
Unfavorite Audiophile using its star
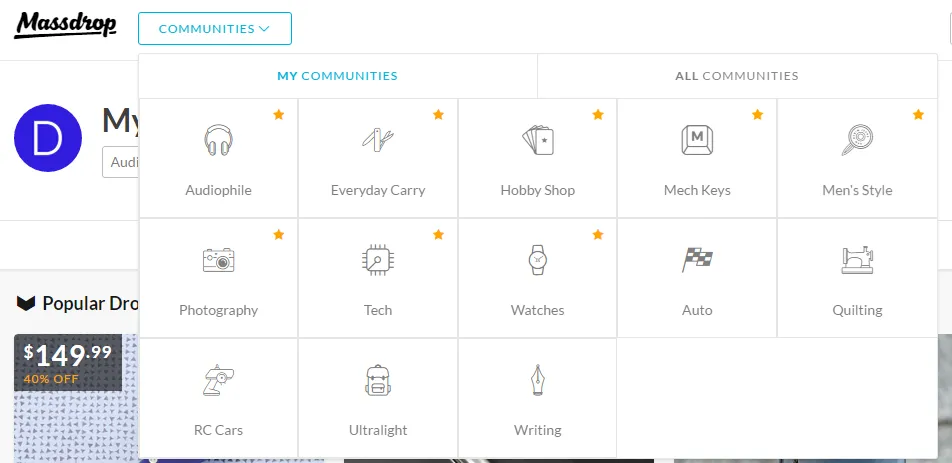coord(279,115)
